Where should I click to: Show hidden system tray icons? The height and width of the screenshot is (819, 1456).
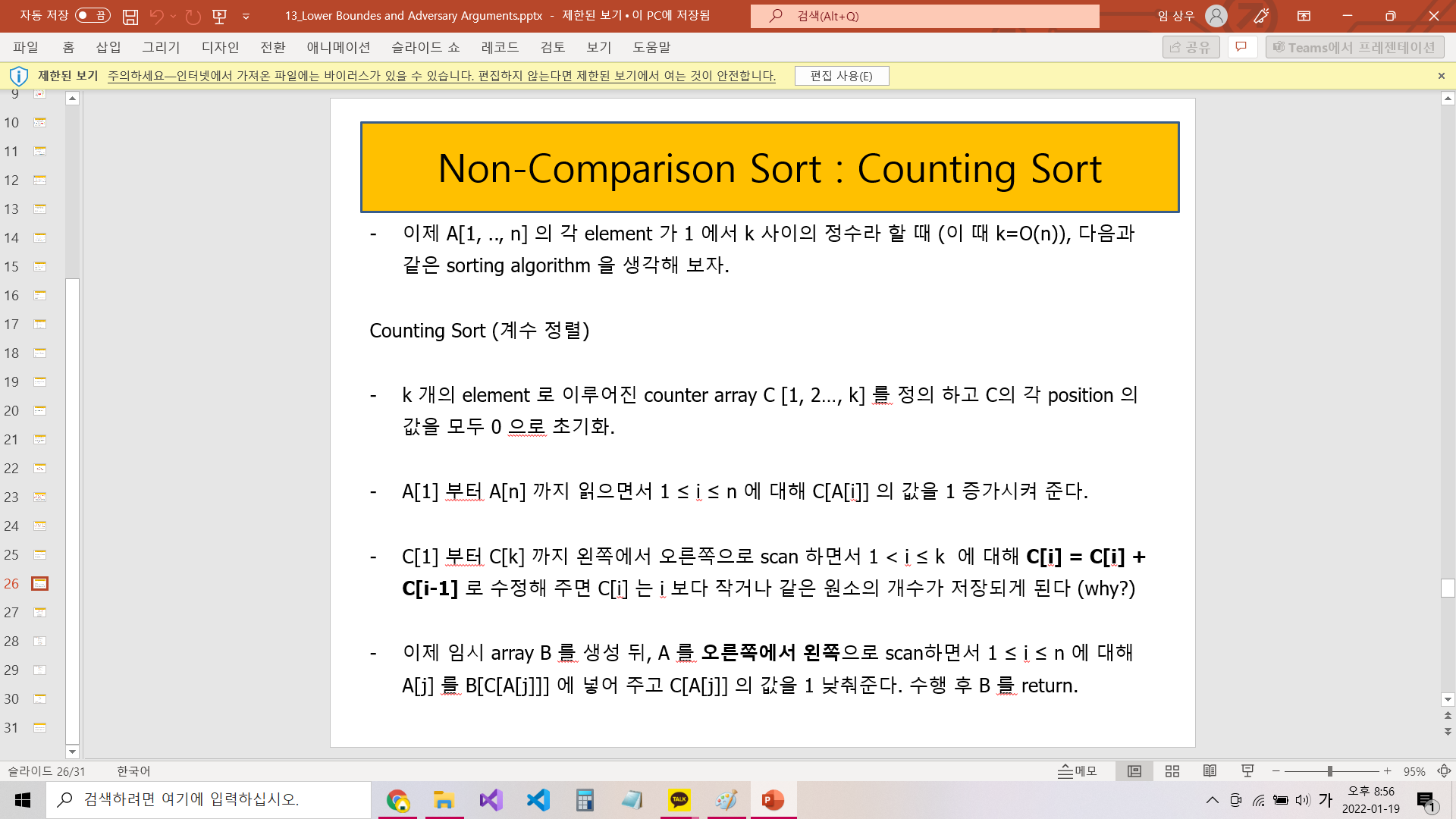(x=1212, y=800)
